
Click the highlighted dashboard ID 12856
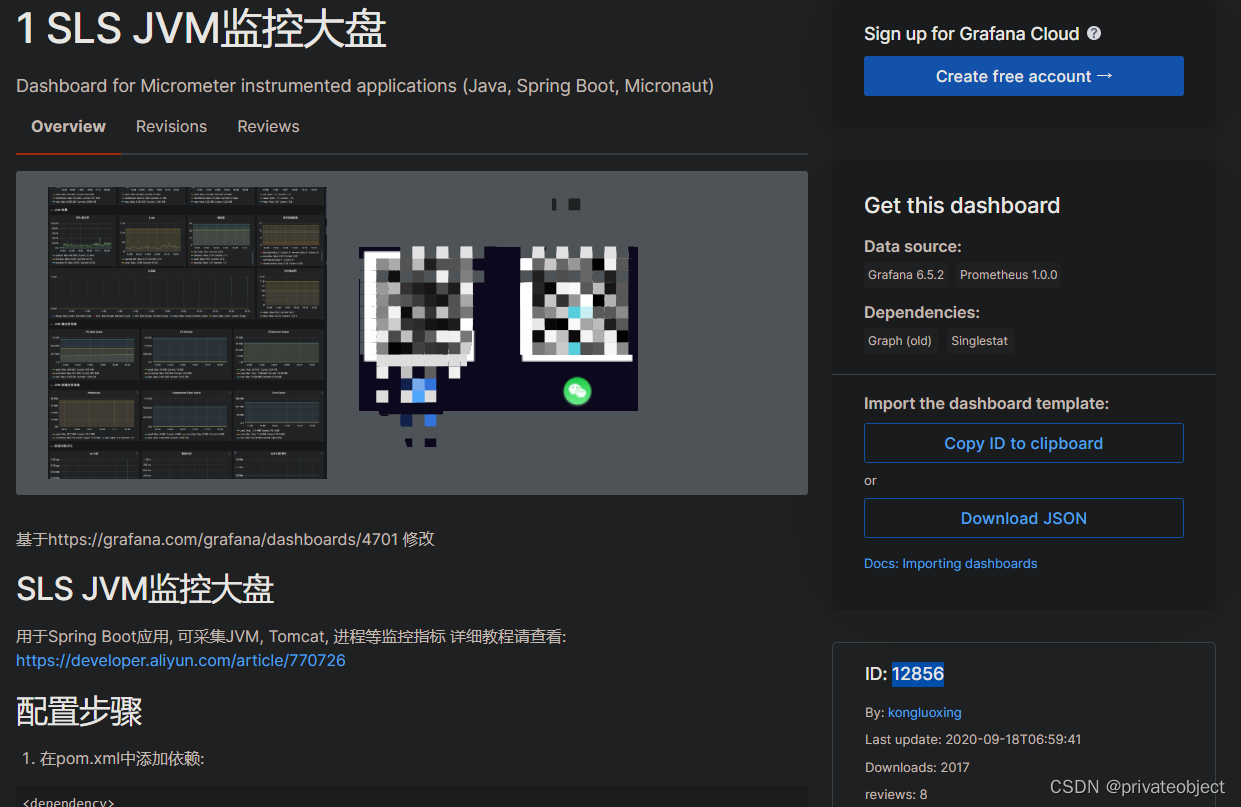918,673
